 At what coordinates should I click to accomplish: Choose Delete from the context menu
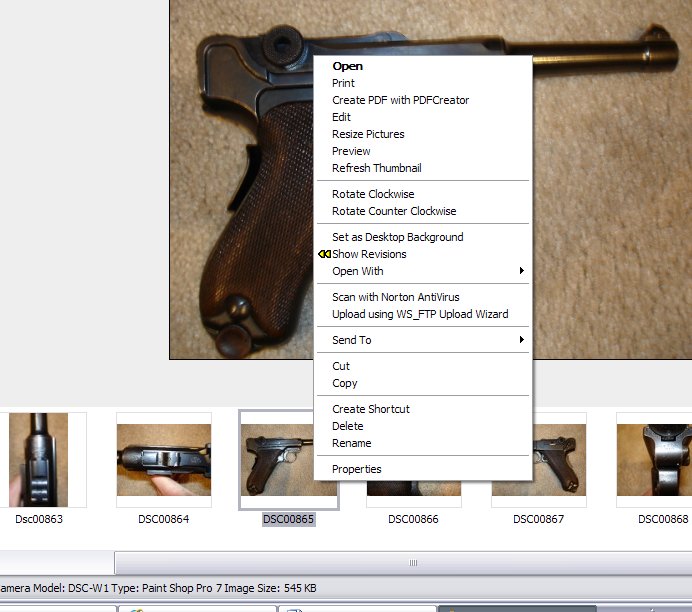pos(423,426)
